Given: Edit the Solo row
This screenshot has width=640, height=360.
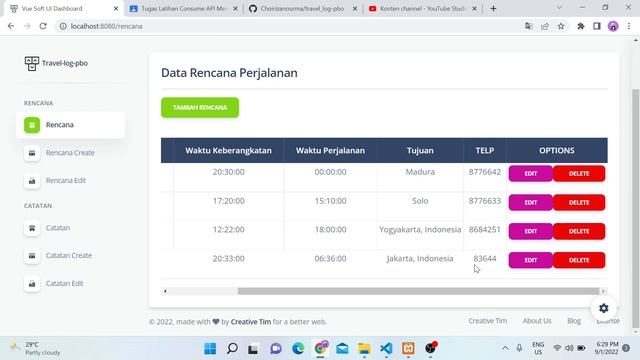Looking at the screenshot, I should (531, 202).
